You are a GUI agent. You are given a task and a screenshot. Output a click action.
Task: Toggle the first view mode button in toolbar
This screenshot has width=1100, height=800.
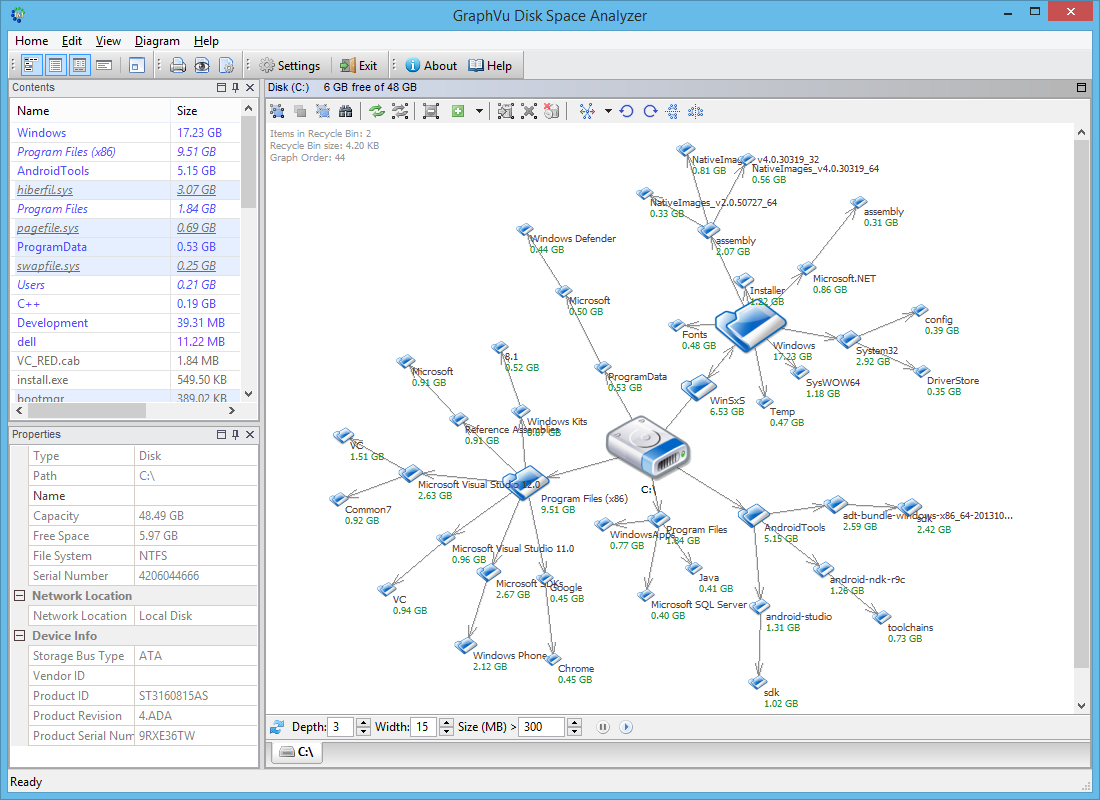click(x=31, y=66)
